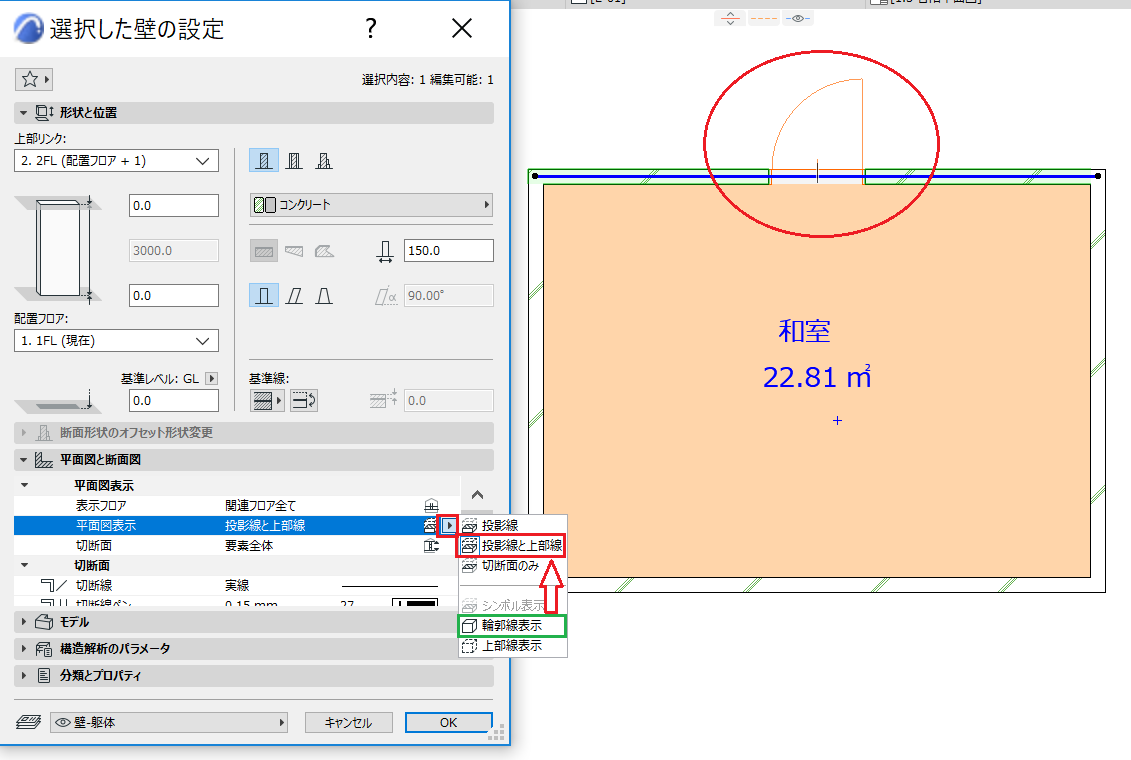The height and width of the screenshot is (760, 1131).
Task: Select the composite wall structure icon
Action: (294, 160)
